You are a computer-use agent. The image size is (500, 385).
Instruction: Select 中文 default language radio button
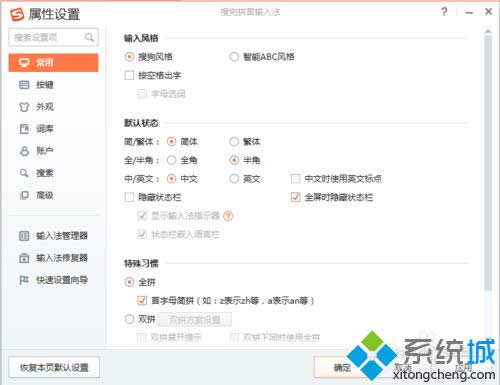click(x=171, y=179)
